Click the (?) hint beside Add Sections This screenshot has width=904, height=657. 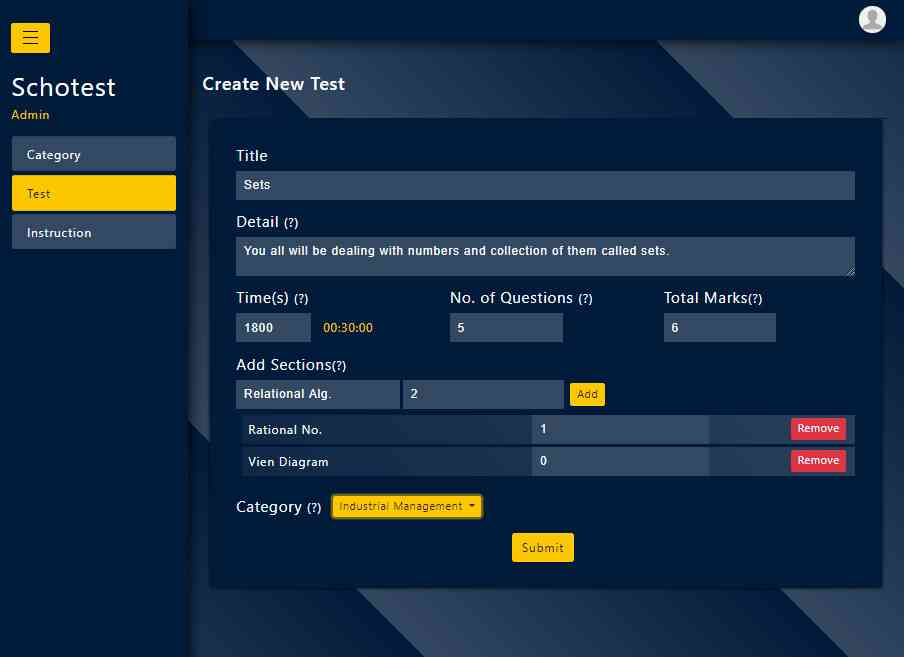coord(339,366)
